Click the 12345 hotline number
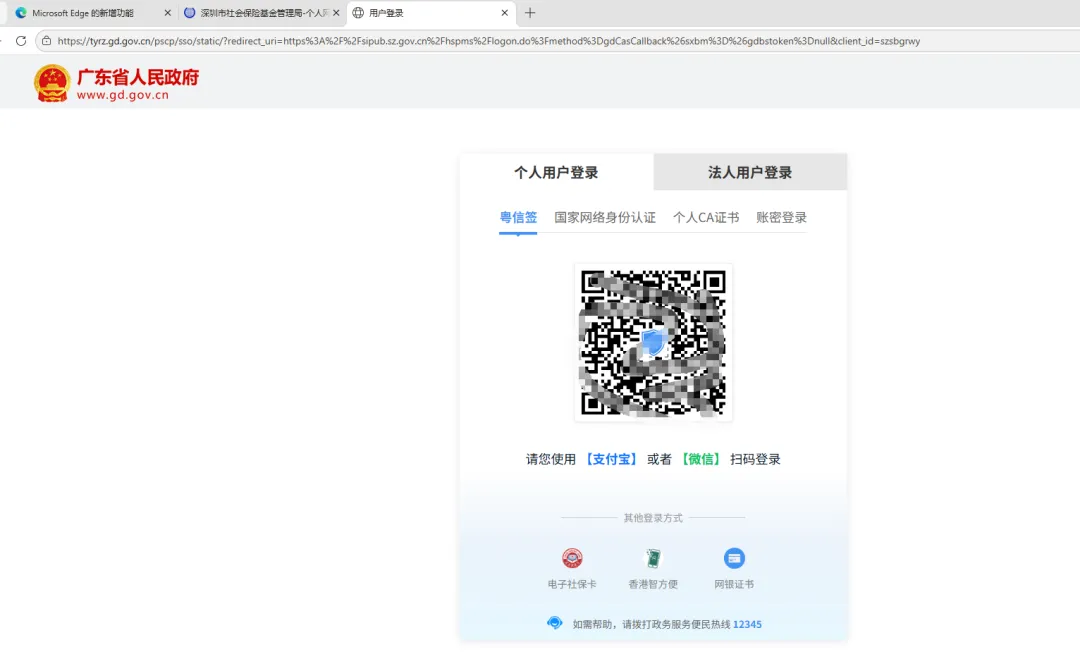Viewport: 1080px width, 671px height. [x=747, y=624]
